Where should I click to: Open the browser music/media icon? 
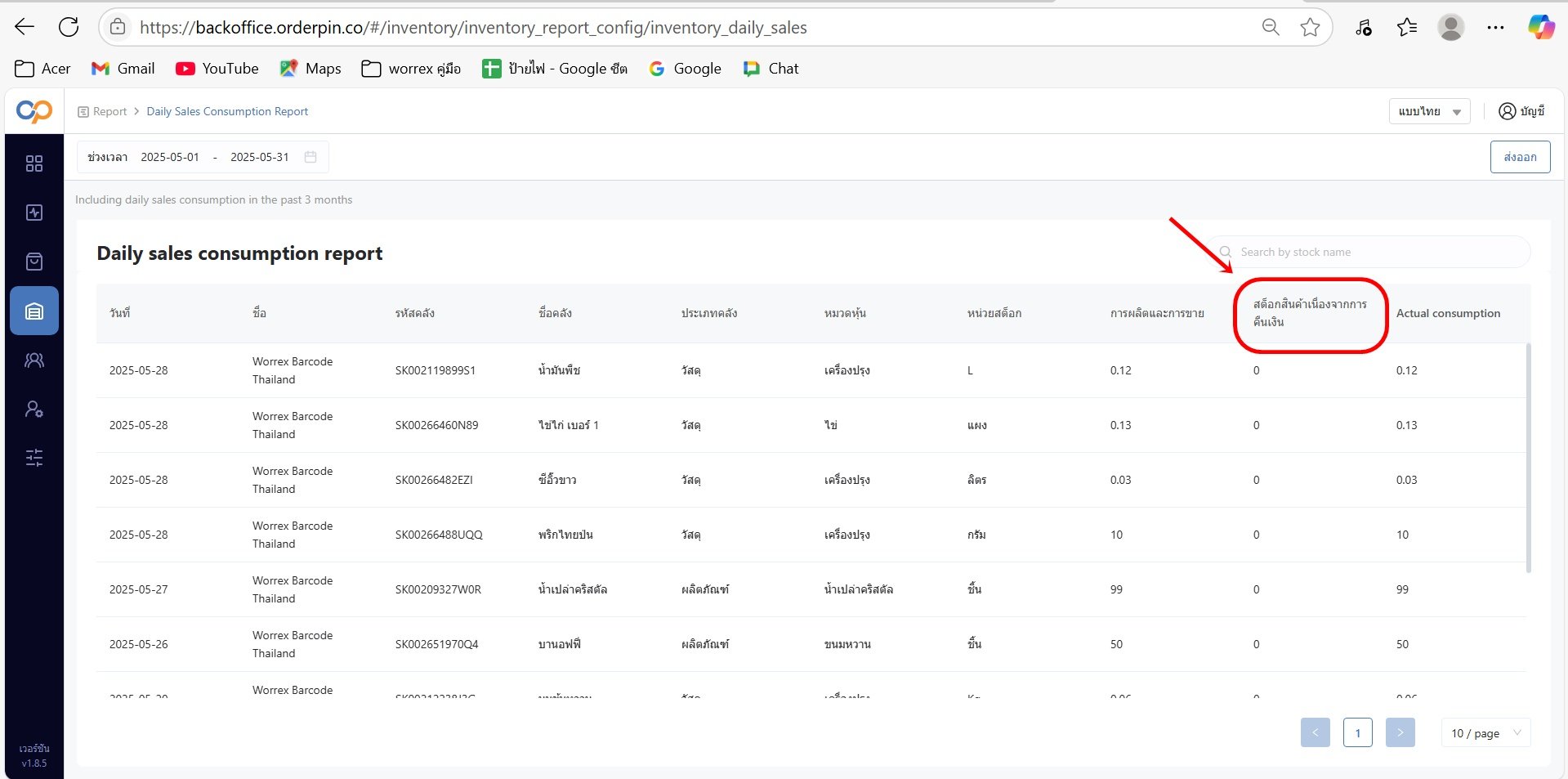point(1363,27)
